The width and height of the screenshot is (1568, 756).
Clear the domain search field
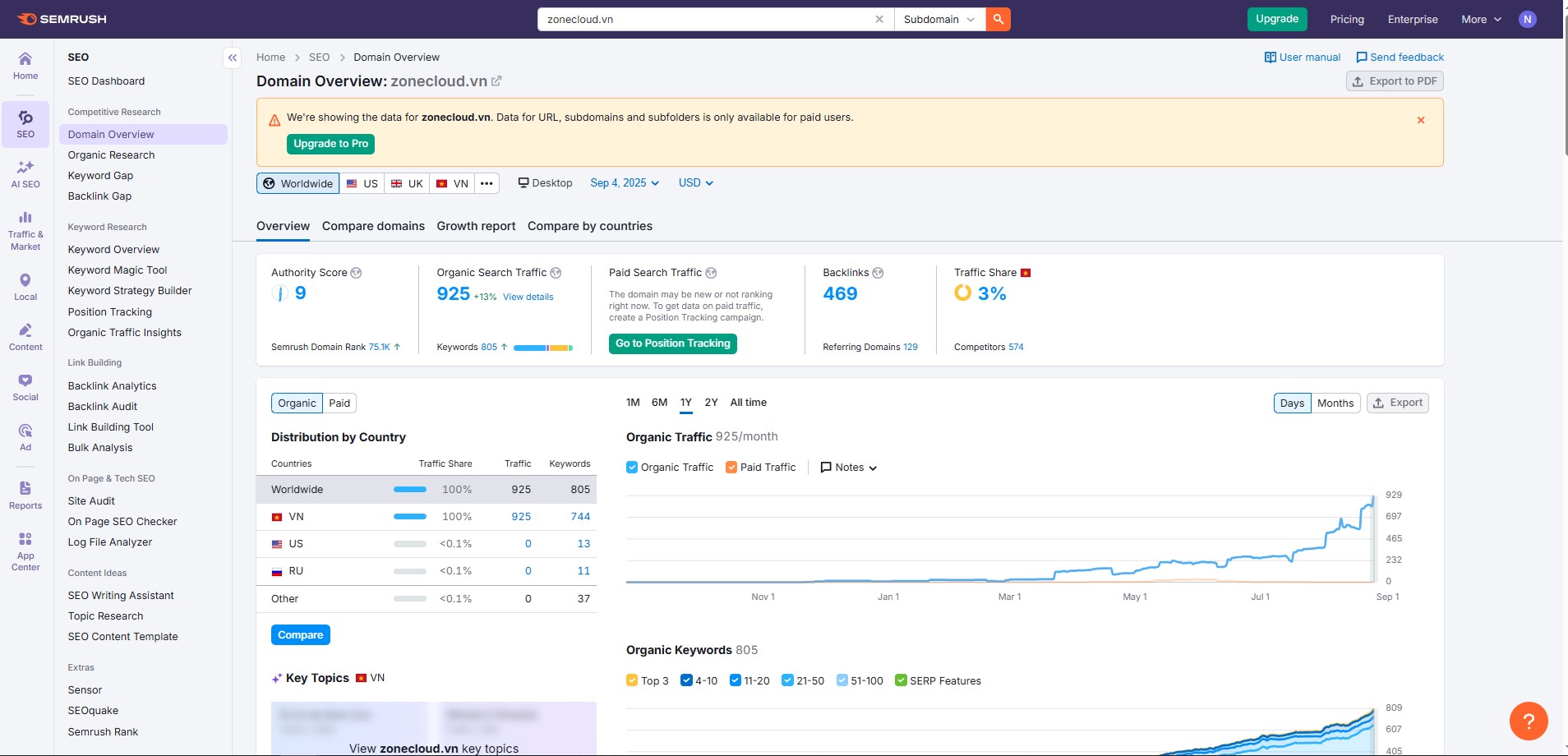click(879, 19)
